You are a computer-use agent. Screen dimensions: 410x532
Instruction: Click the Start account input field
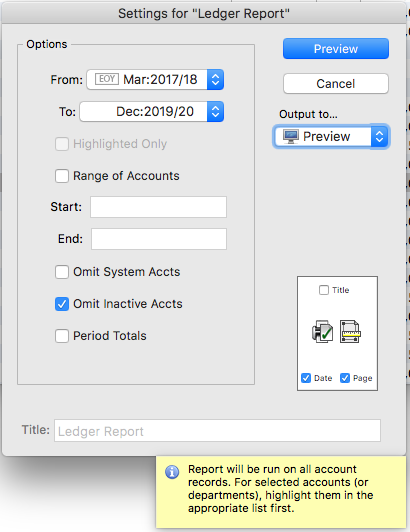click(x=158, y=207)
